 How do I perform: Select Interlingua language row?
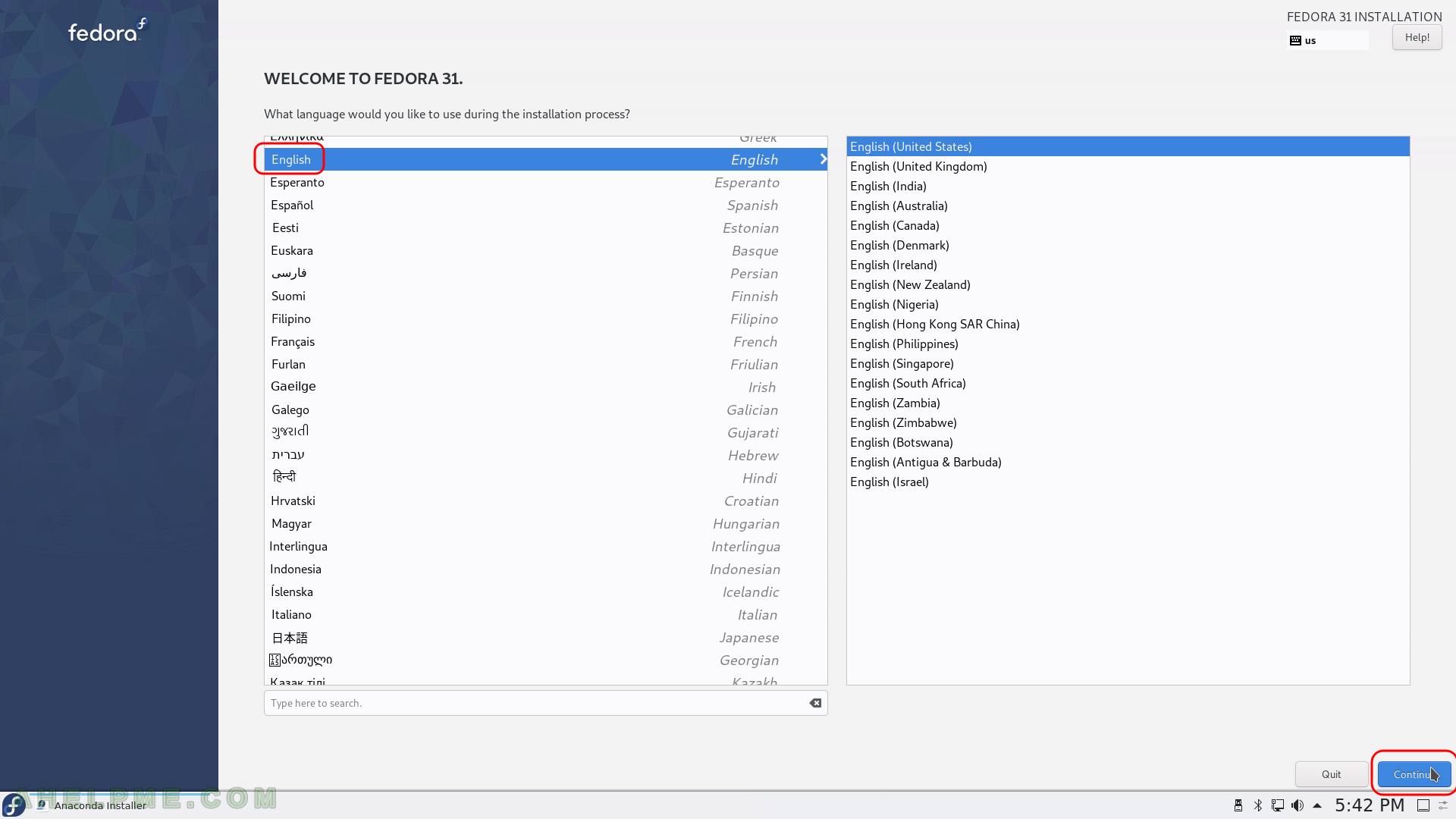[x=545, y=546]
